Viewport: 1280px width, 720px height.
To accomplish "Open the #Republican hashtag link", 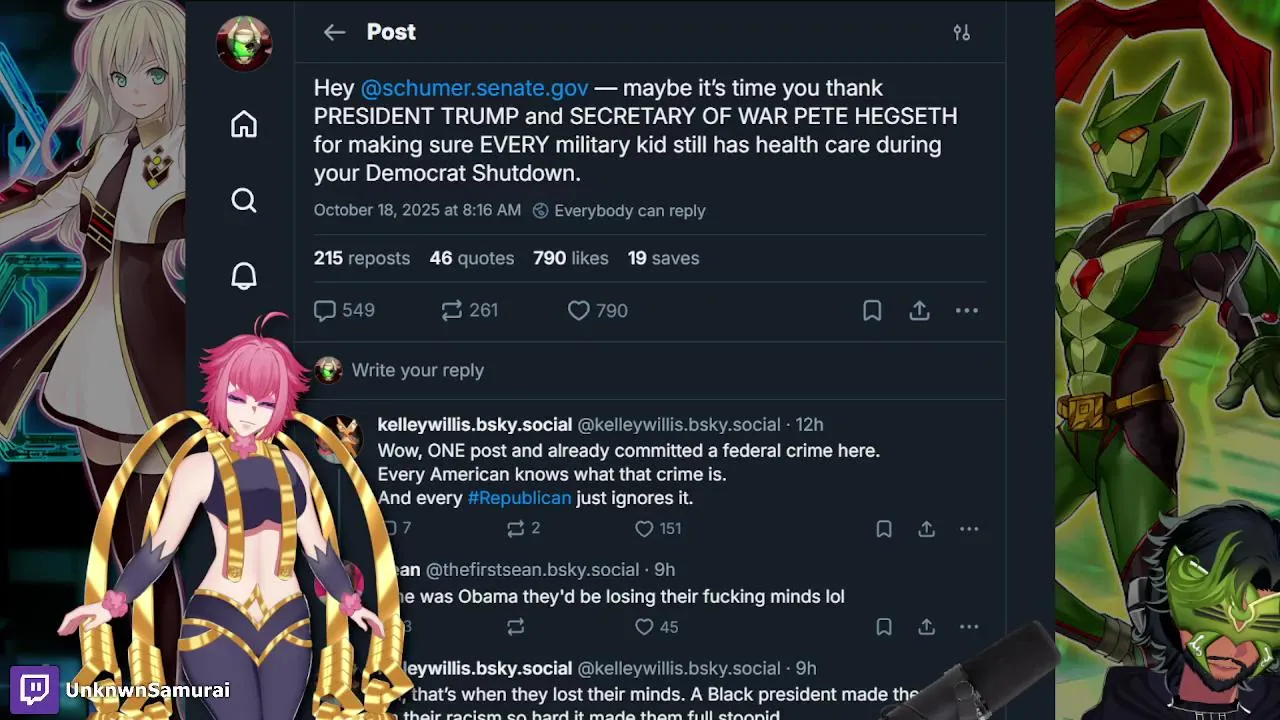I will click(519, 498).
